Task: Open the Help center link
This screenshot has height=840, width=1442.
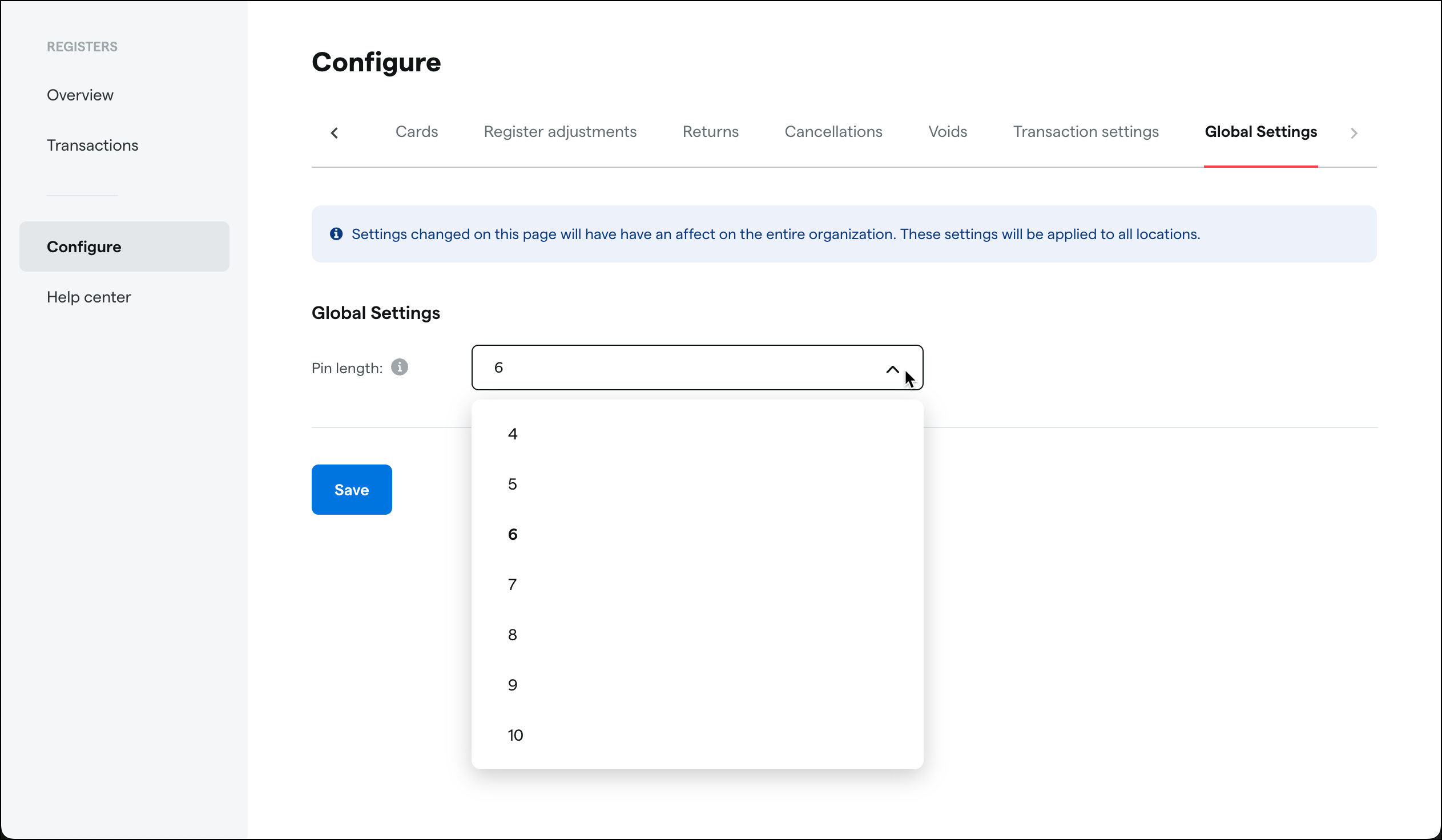Action: pyautogui.click(x=88, y=297)
